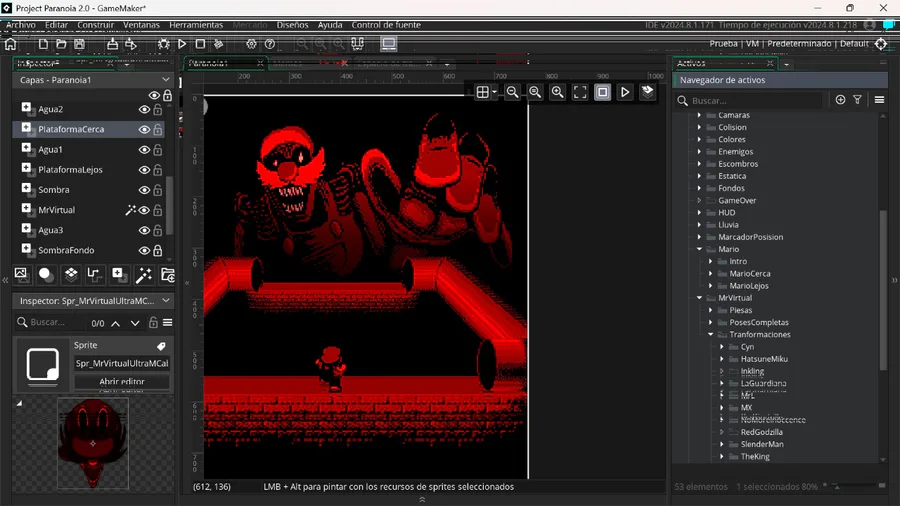Click the Abrir editor button
The image size is (900, 506).
[122, 382]
